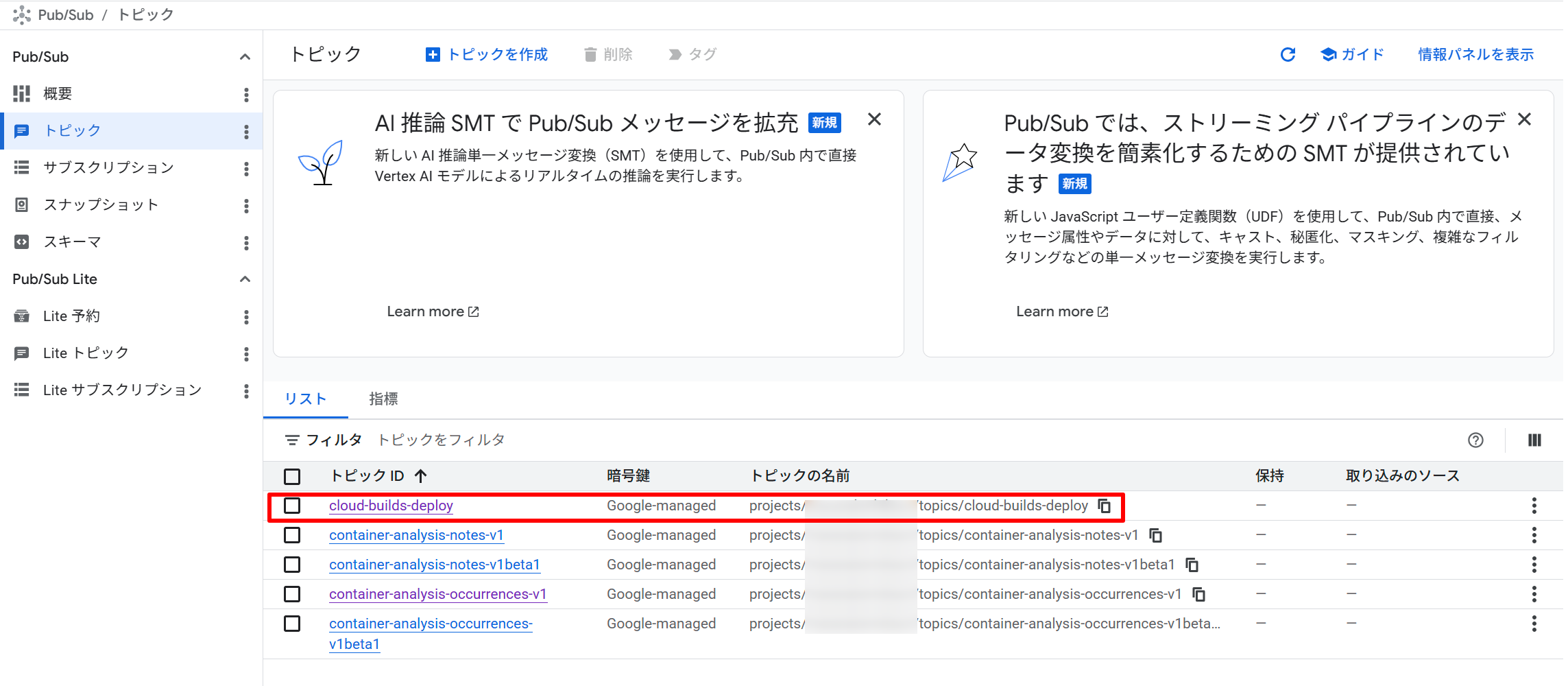Open the column display options icon
Screen dimensions: 1568x686
[1534, 440]
